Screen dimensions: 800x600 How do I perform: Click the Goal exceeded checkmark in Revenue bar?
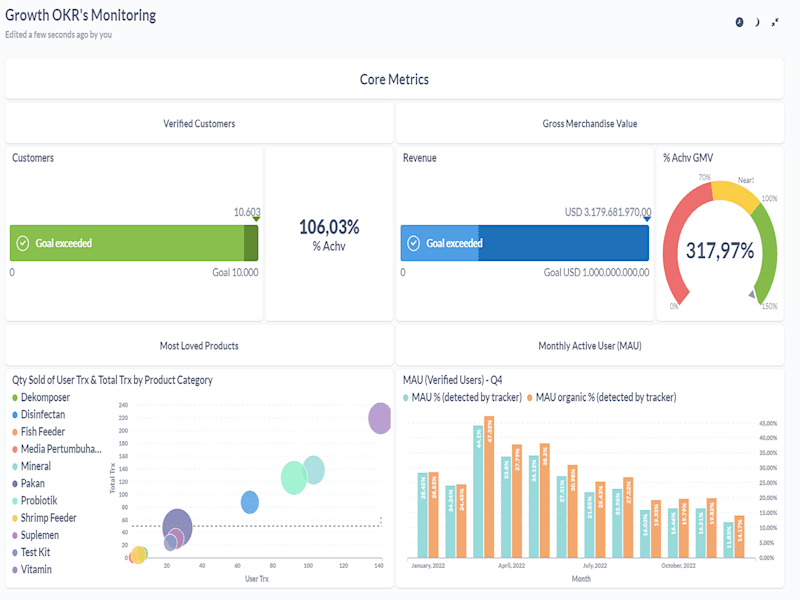coord(414,243)
